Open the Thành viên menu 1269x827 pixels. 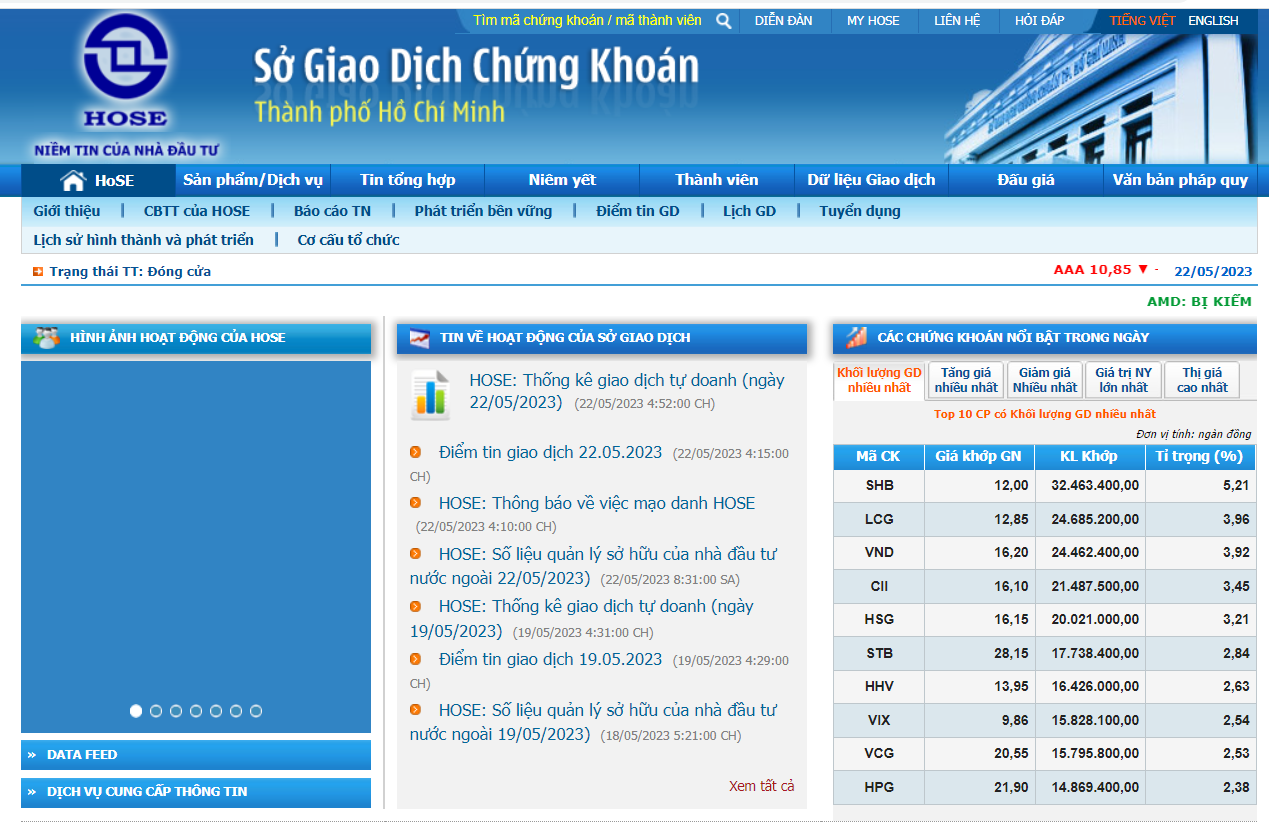[x=717, y=180]
